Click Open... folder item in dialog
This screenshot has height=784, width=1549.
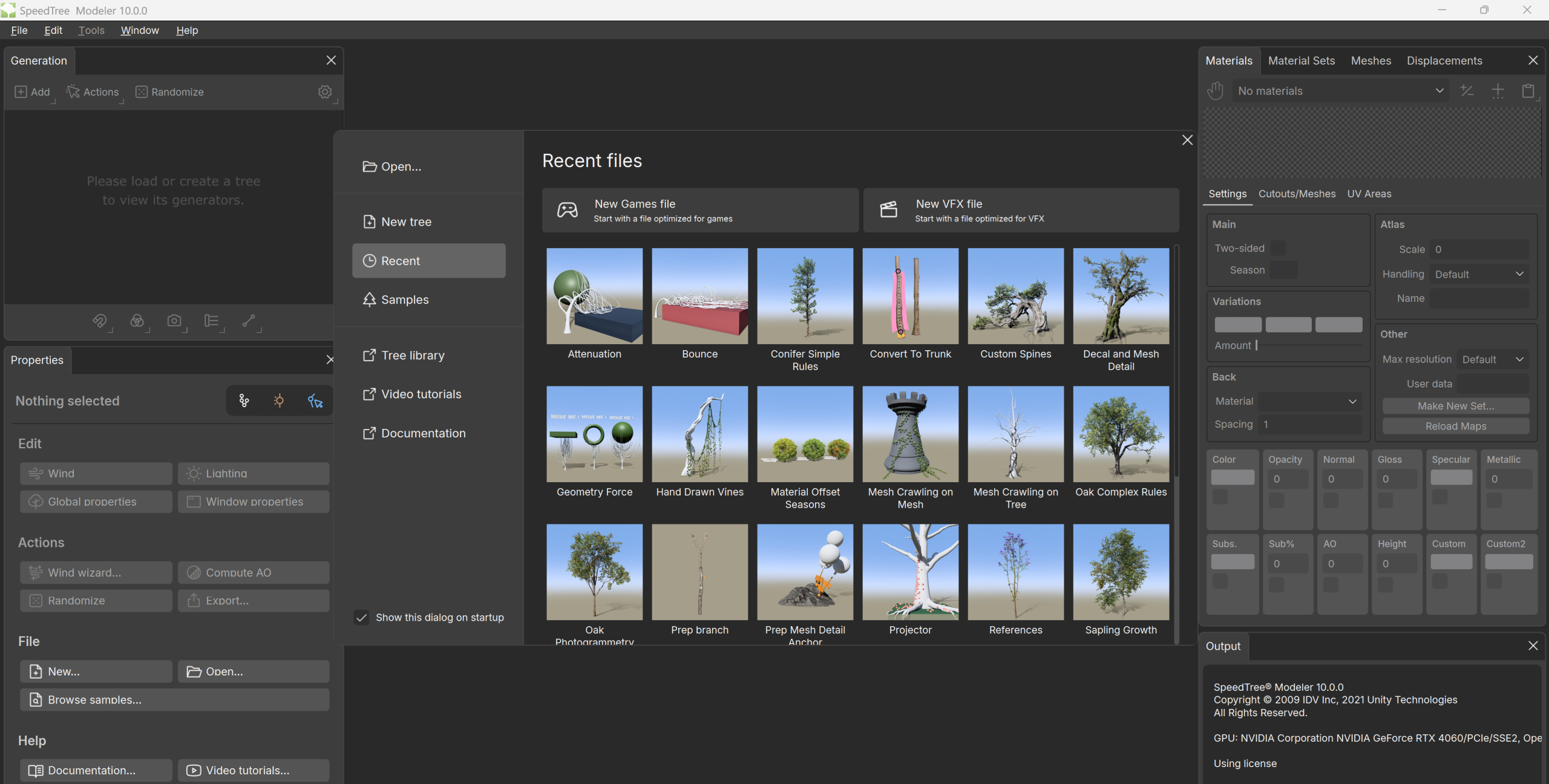(392, 166)
